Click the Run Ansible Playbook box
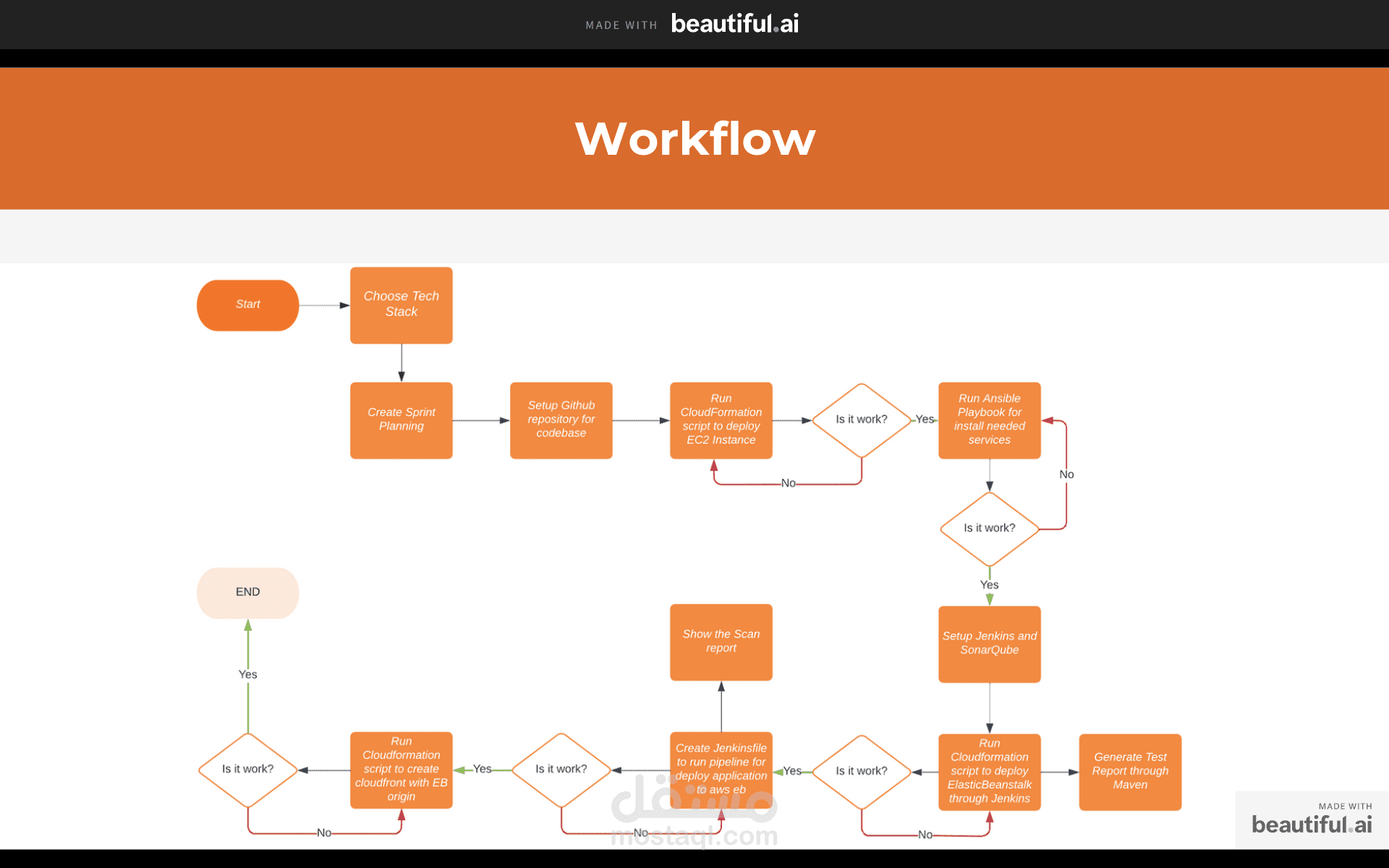Viewport: 1389px width, 868px height. click(x=990, y=420)
